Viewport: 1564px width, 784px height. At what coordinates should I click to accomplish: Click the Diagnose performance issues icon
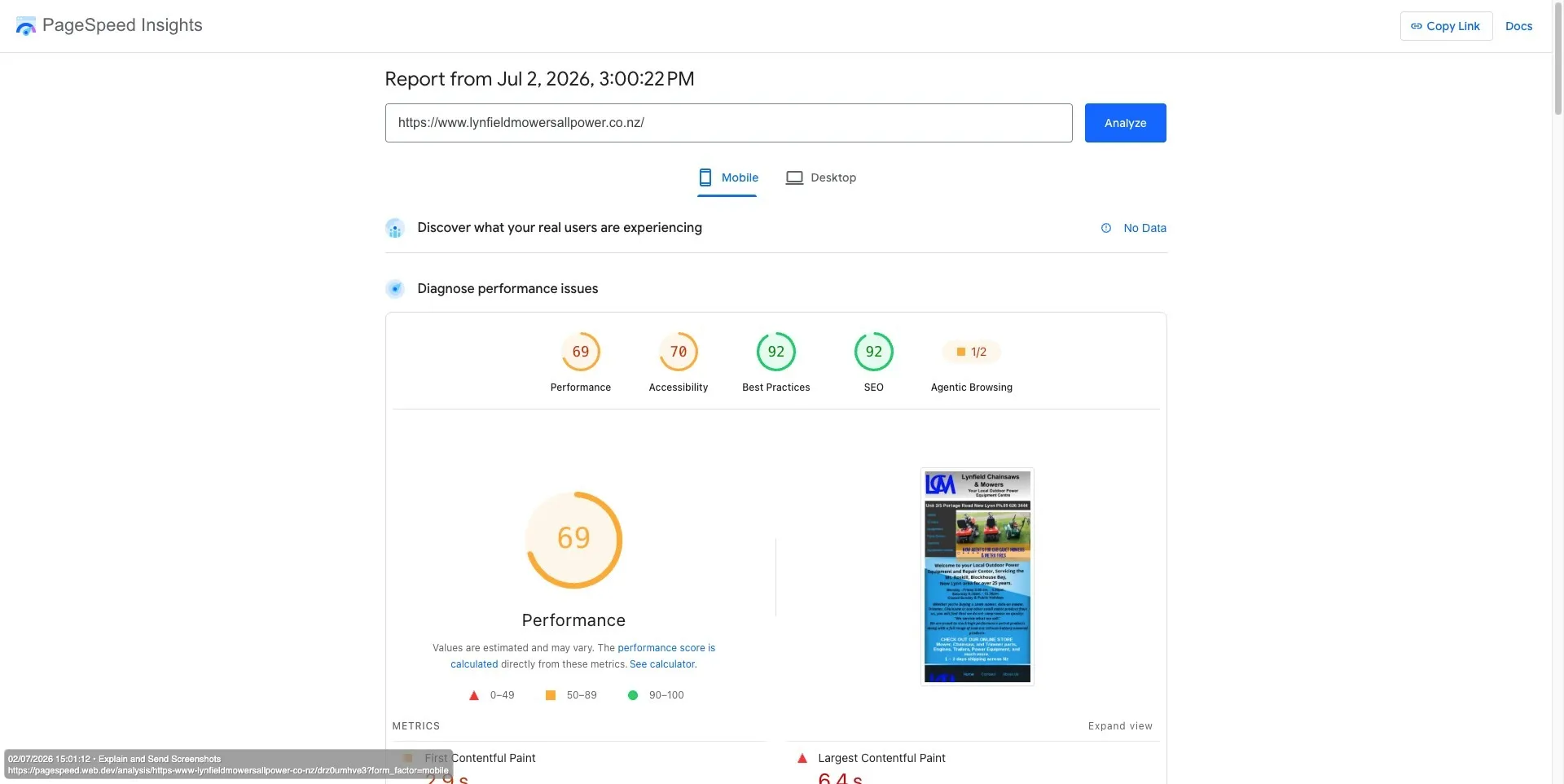click(395, 288)
